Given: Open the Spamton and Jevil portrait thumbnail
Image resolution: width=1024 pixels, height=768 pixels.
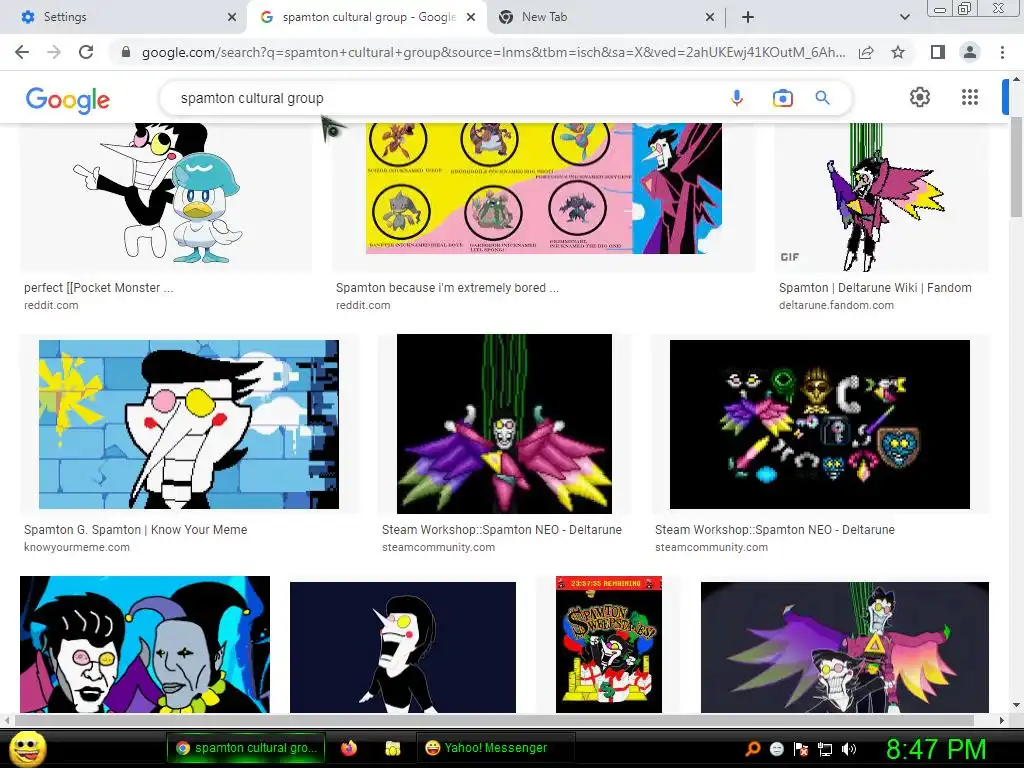Looking at the screenshot, I should click(145, 644).
